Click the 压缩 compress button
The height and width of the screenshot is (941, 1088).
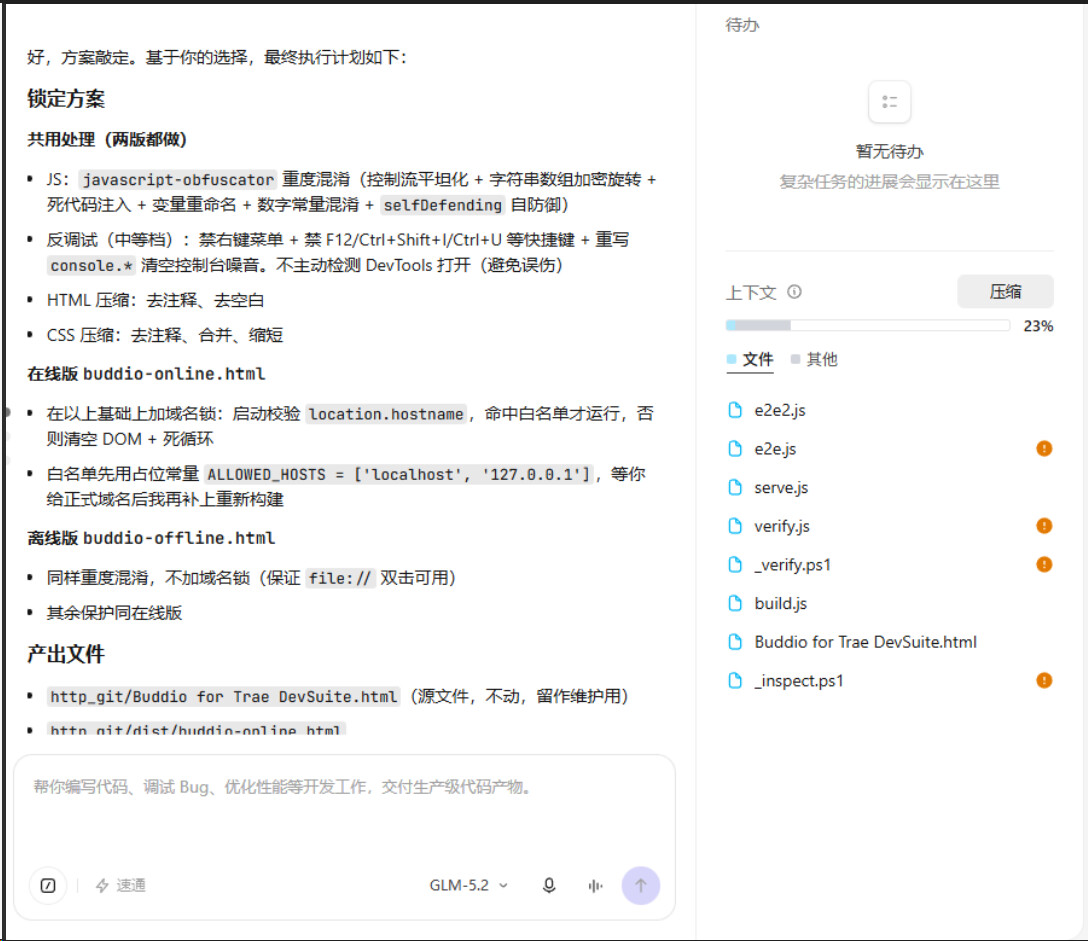pos(1005,291)
